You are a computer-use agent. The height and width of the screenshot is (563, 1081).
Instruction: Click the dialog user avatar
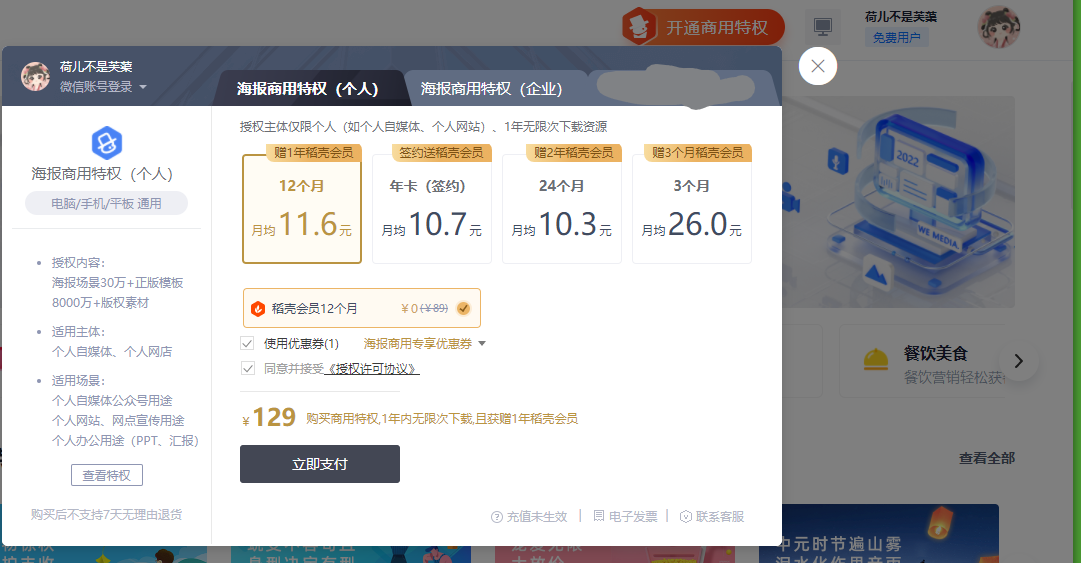(x=35, y=76)
